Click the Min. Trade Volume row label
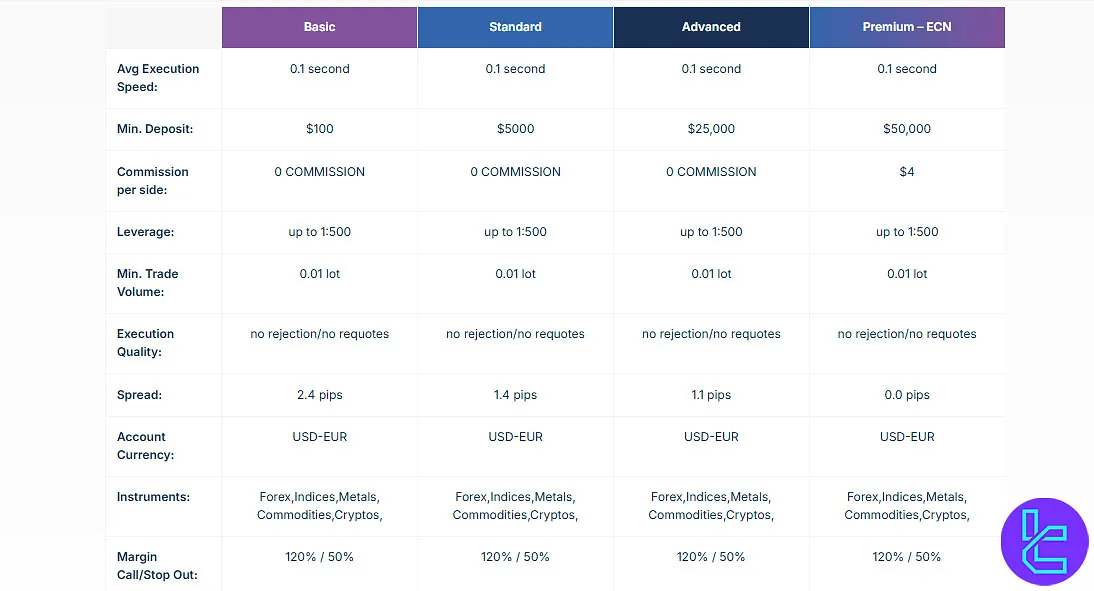This screenshot has height=591, width=1094. (x=148, y=284)
